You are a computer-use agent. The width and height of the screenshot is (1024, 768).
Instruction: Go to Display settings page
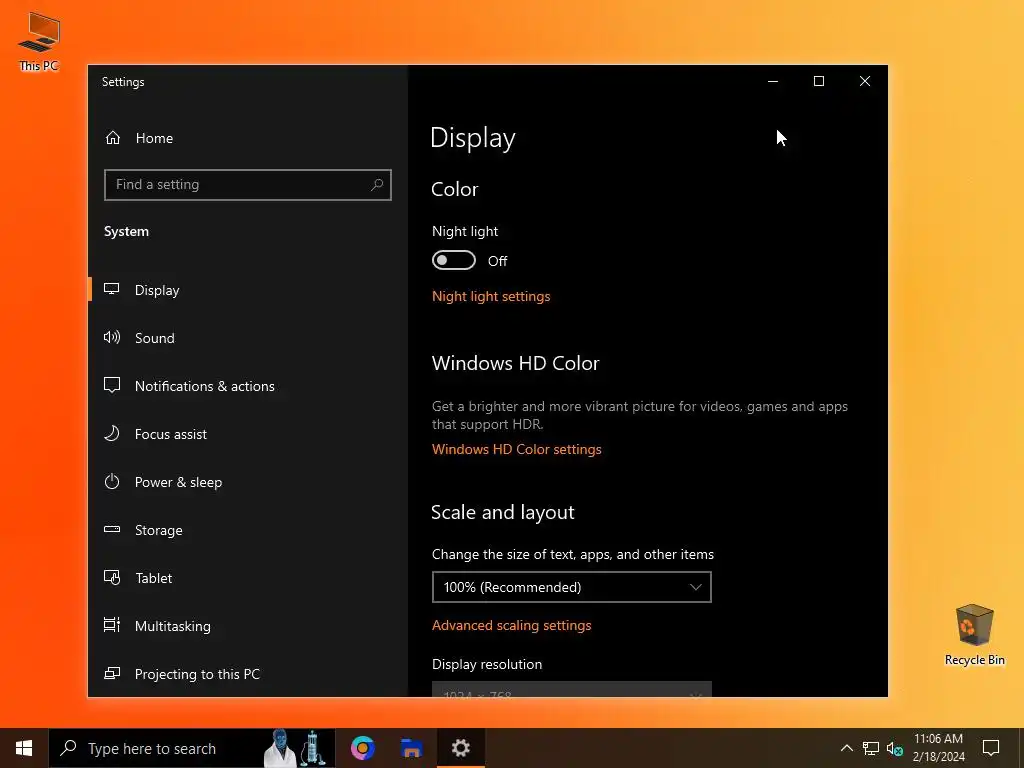click(248, 290)
